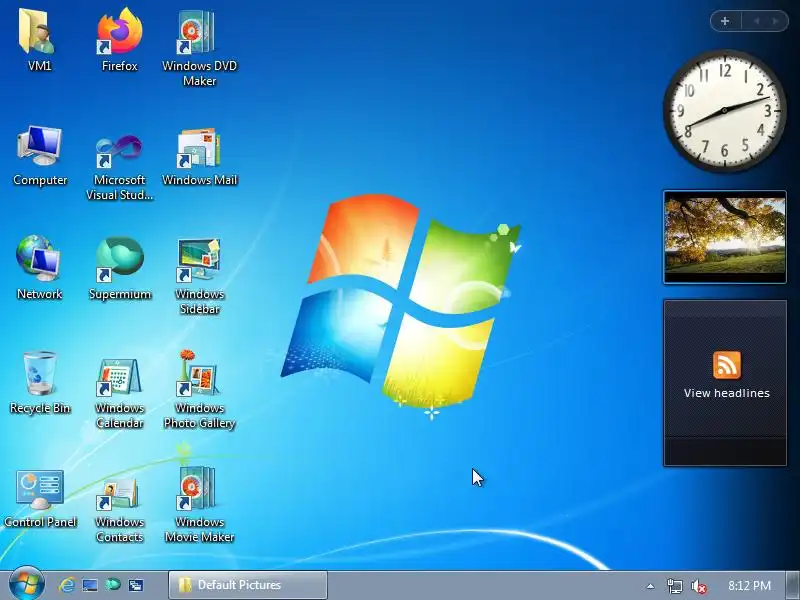Open the Start menu orb
The image size is (800, 600).
(x=26, y=584)
